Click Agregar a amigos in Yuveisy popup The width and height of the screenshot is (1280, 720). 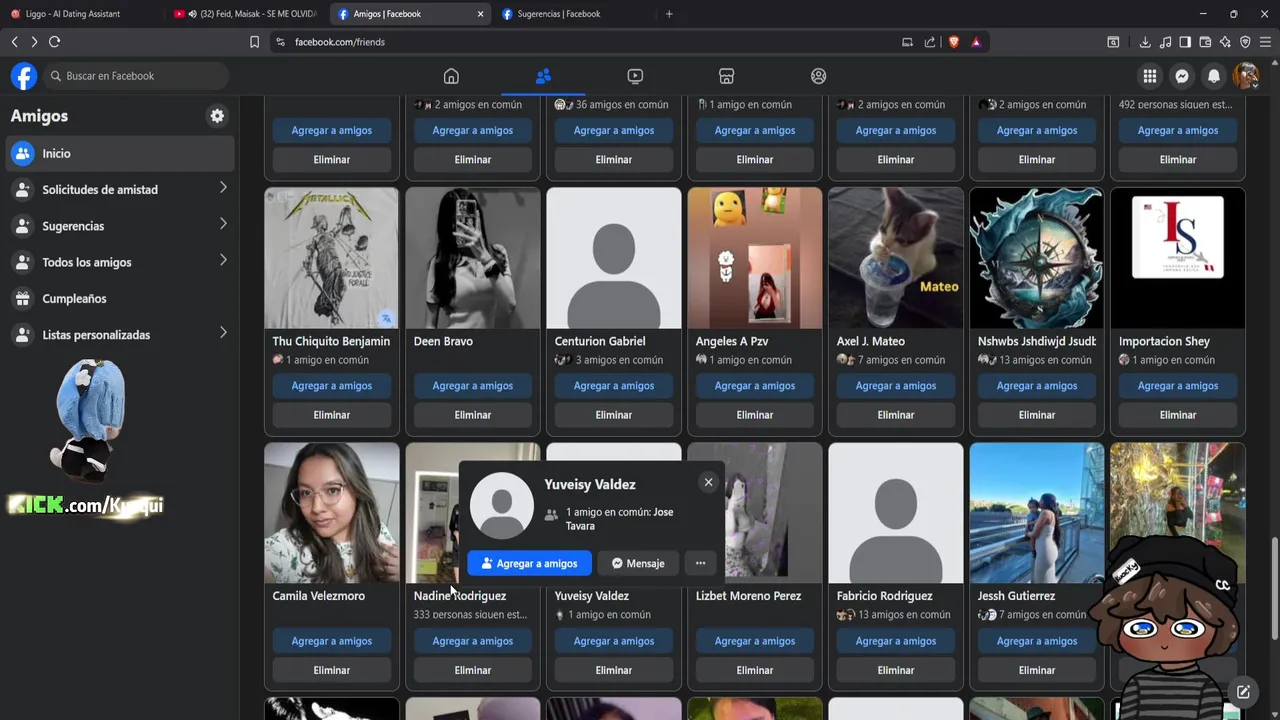(x=529, y=563)
